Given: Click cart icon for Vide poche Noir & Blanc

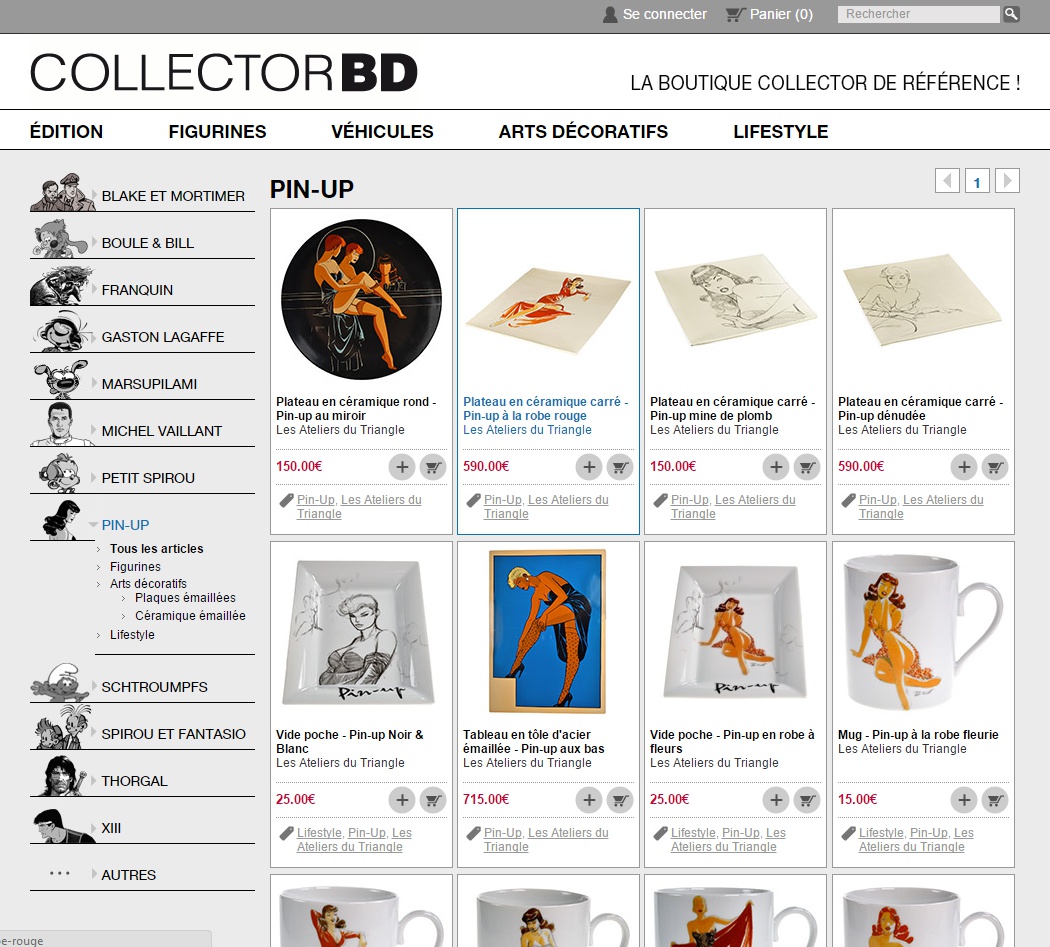Looking at the screenshot, I should click(x=433, y=800).
